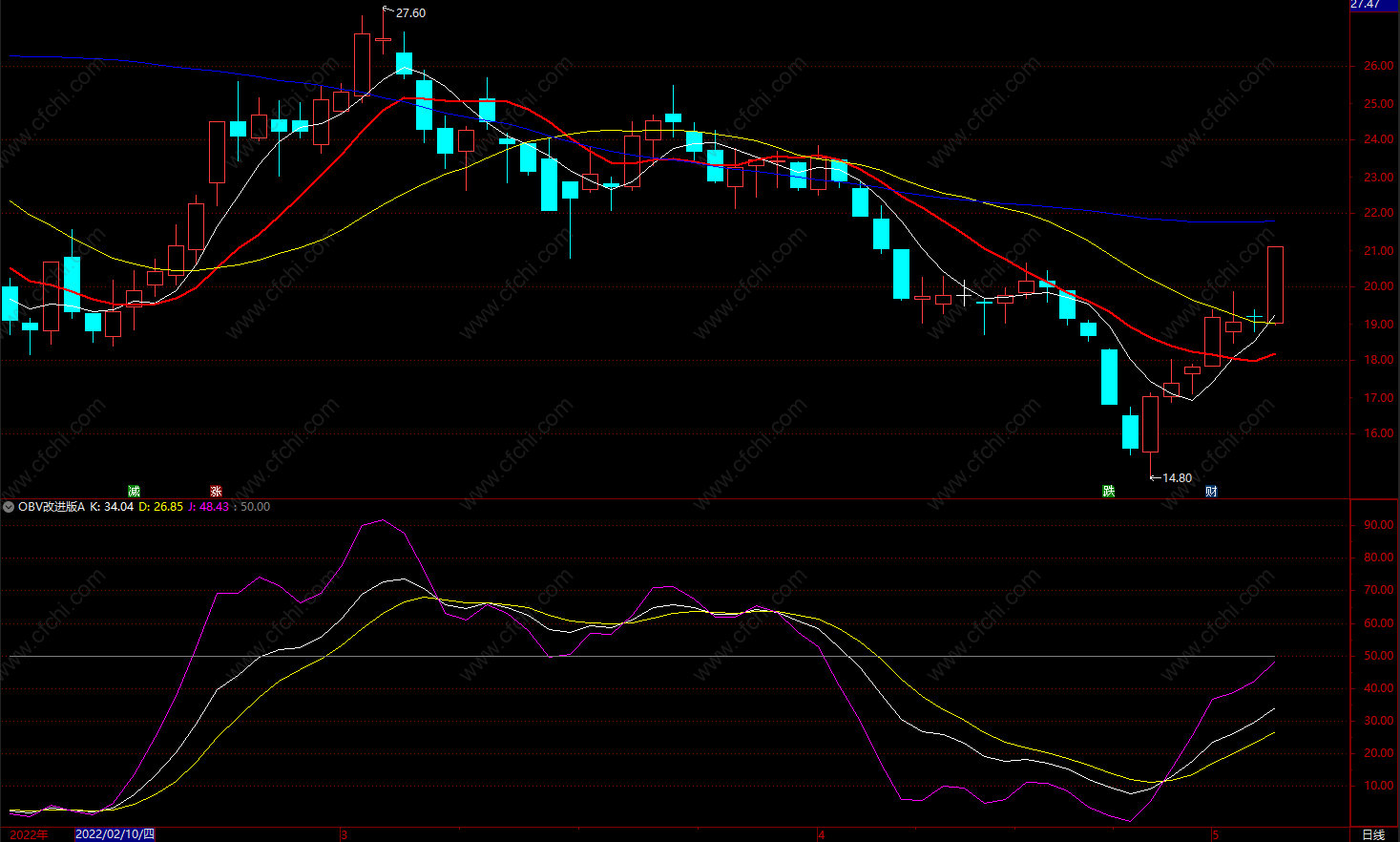Click the K: 34.04 indicator value
The height and width of the screenshot is (842, 1400).
(112, 507)
